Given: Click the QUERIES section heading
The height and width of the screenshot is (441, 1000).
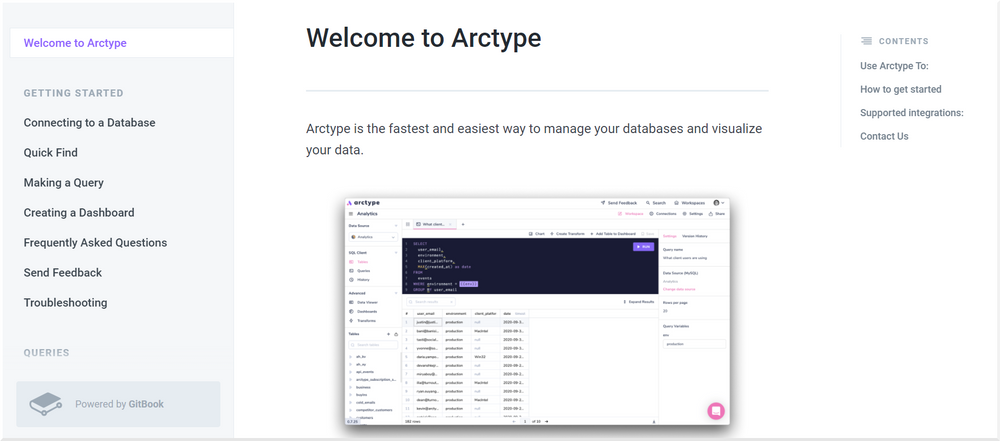Looking at the screenshot, I should coord(47,353).
